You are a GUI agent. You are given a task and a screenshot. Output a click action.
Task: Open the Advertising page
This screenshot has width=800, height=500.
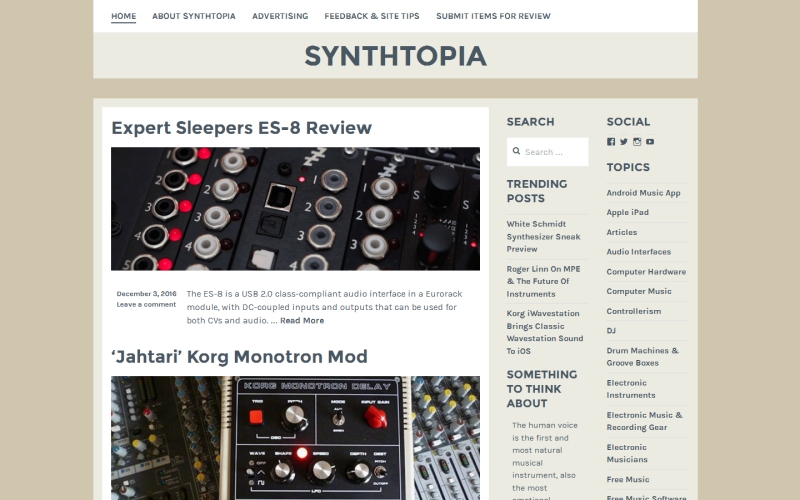click(280, 16)
